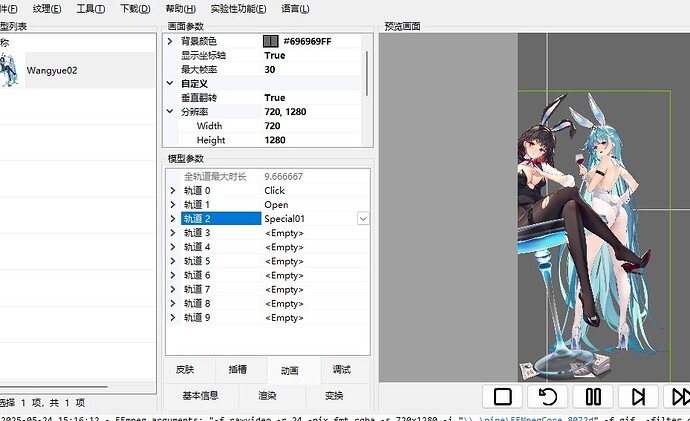Switch to the 插槽 tab
Screen dimensions: 690x421
coord(238,370)
